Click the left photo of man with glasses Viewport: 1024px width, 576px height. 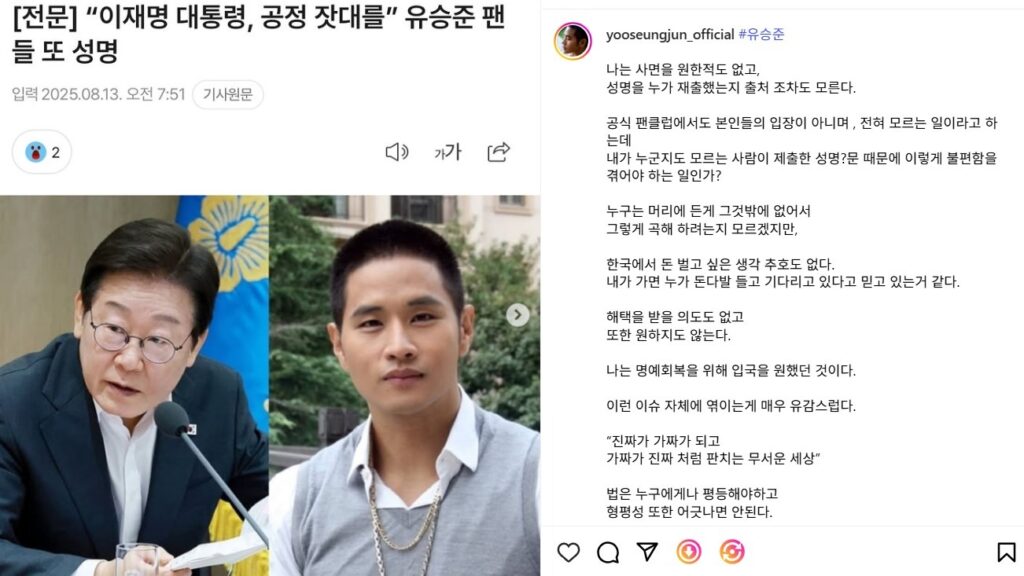coord(134,385)
